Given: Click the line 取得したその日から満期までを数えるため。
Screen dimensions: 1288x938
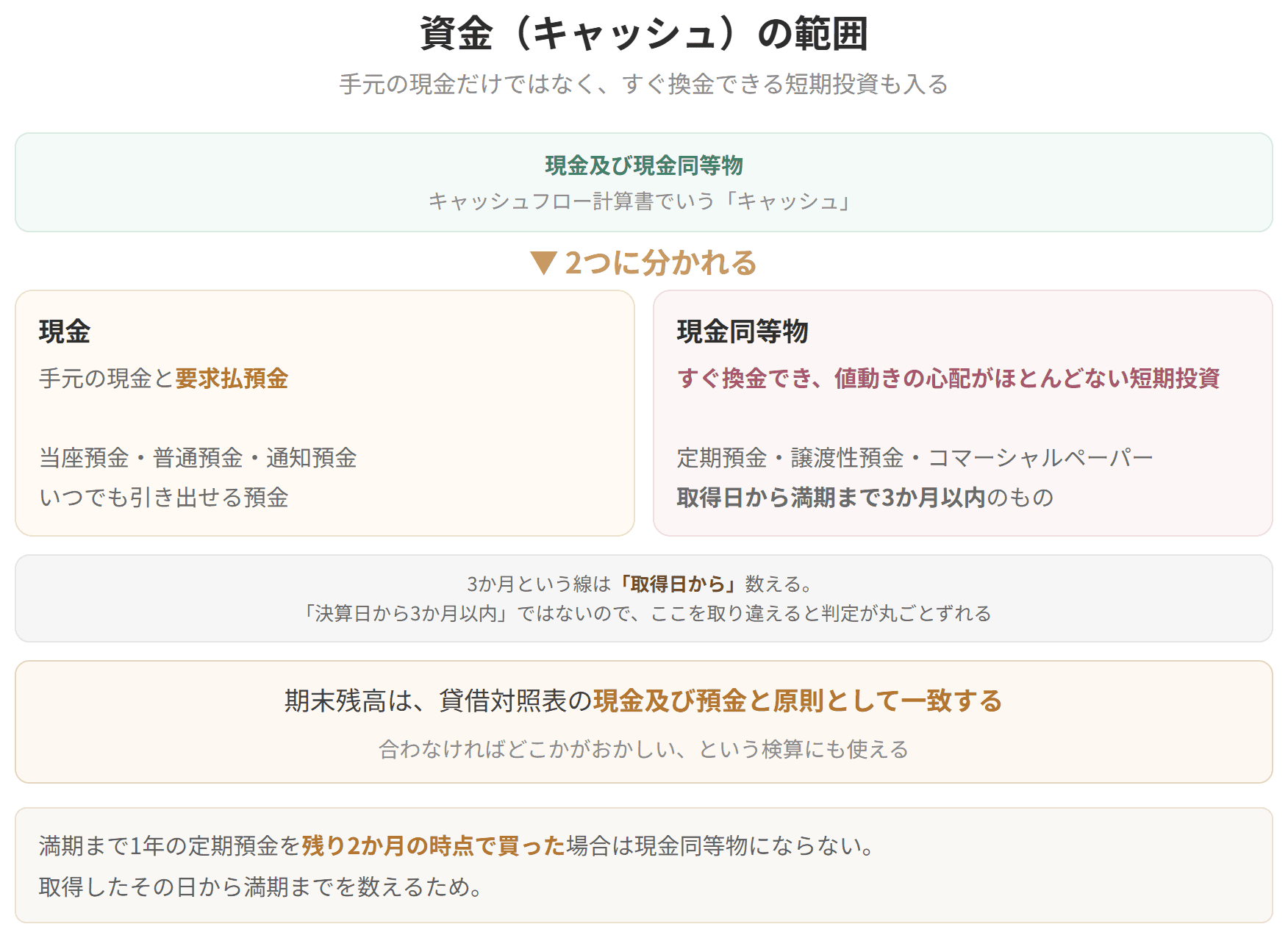Looking at the screenshot, I should tap(261, 887).
